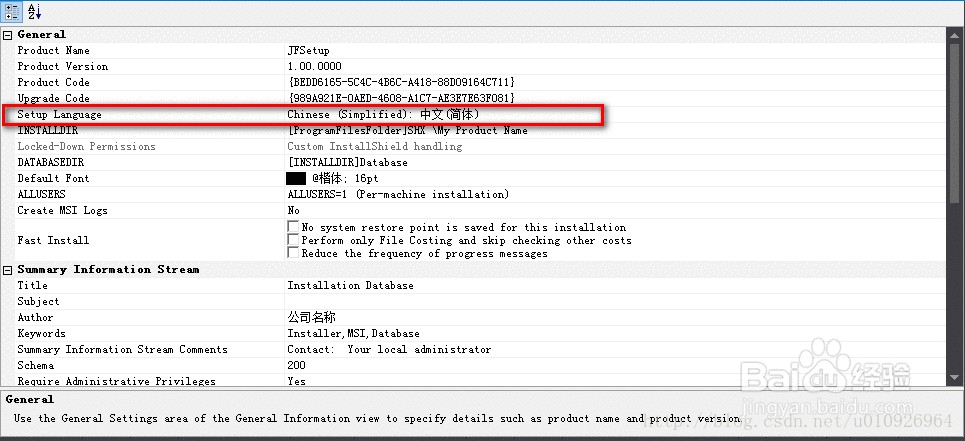Viewport: 965px width, 441px height.
Task: Select the Default Font property
Action: 54,178
